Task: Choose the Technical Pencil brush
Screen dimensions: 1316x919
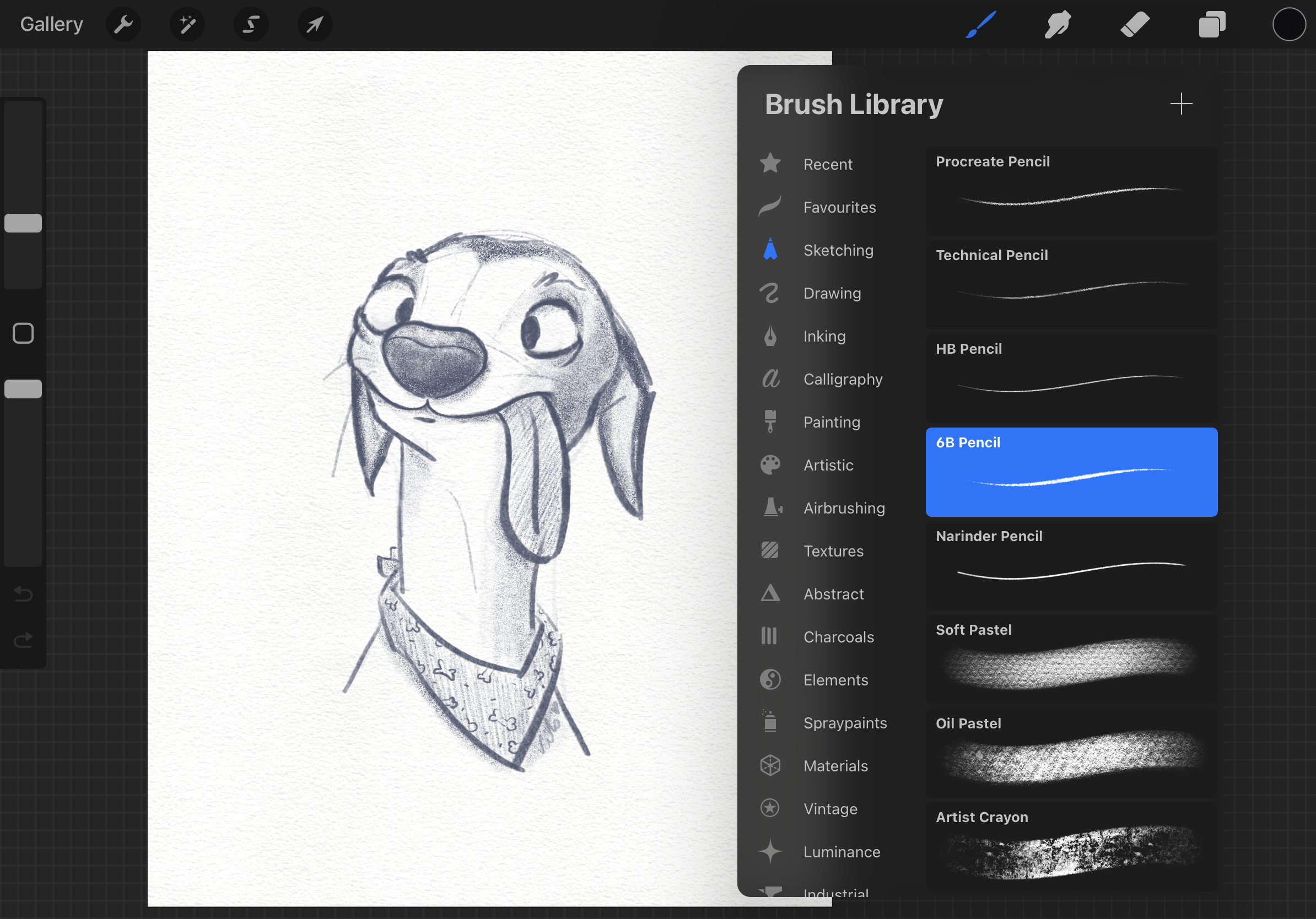Action: click(x=1071, y=284)
